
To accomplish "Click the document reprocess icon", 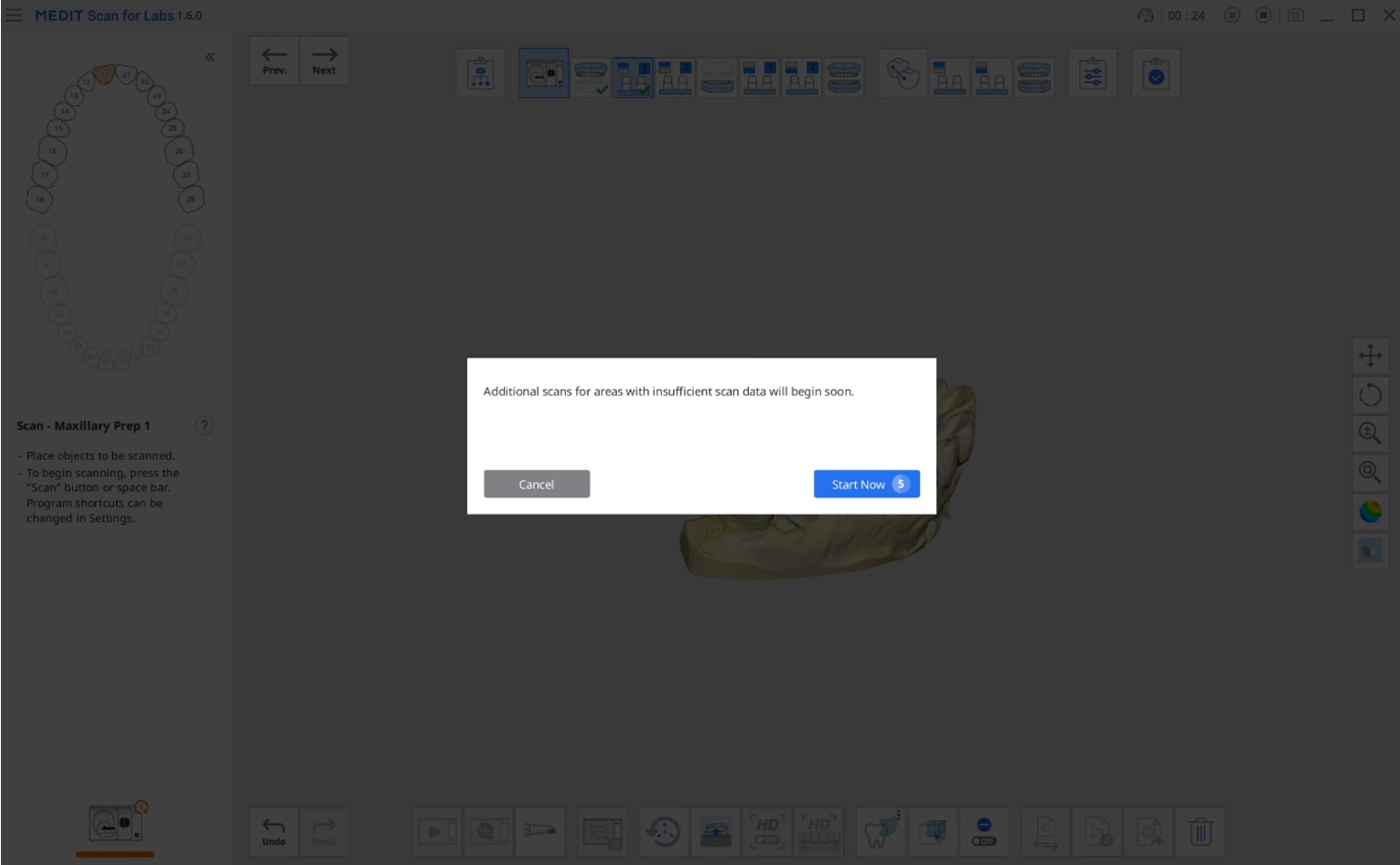I will (x=1097, y=832).
